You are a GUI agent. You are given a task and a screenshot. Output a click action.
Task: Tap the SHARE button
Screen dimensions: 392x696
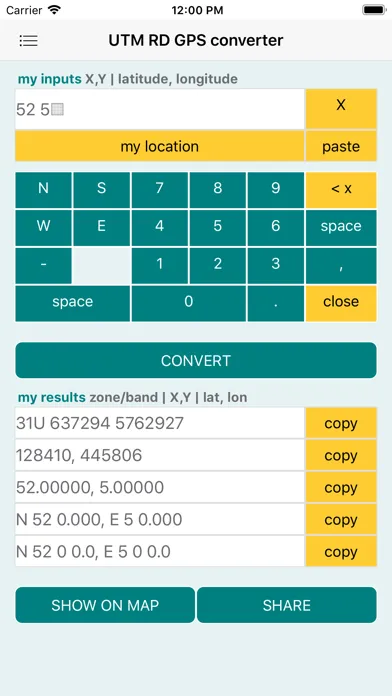(287, 605)
